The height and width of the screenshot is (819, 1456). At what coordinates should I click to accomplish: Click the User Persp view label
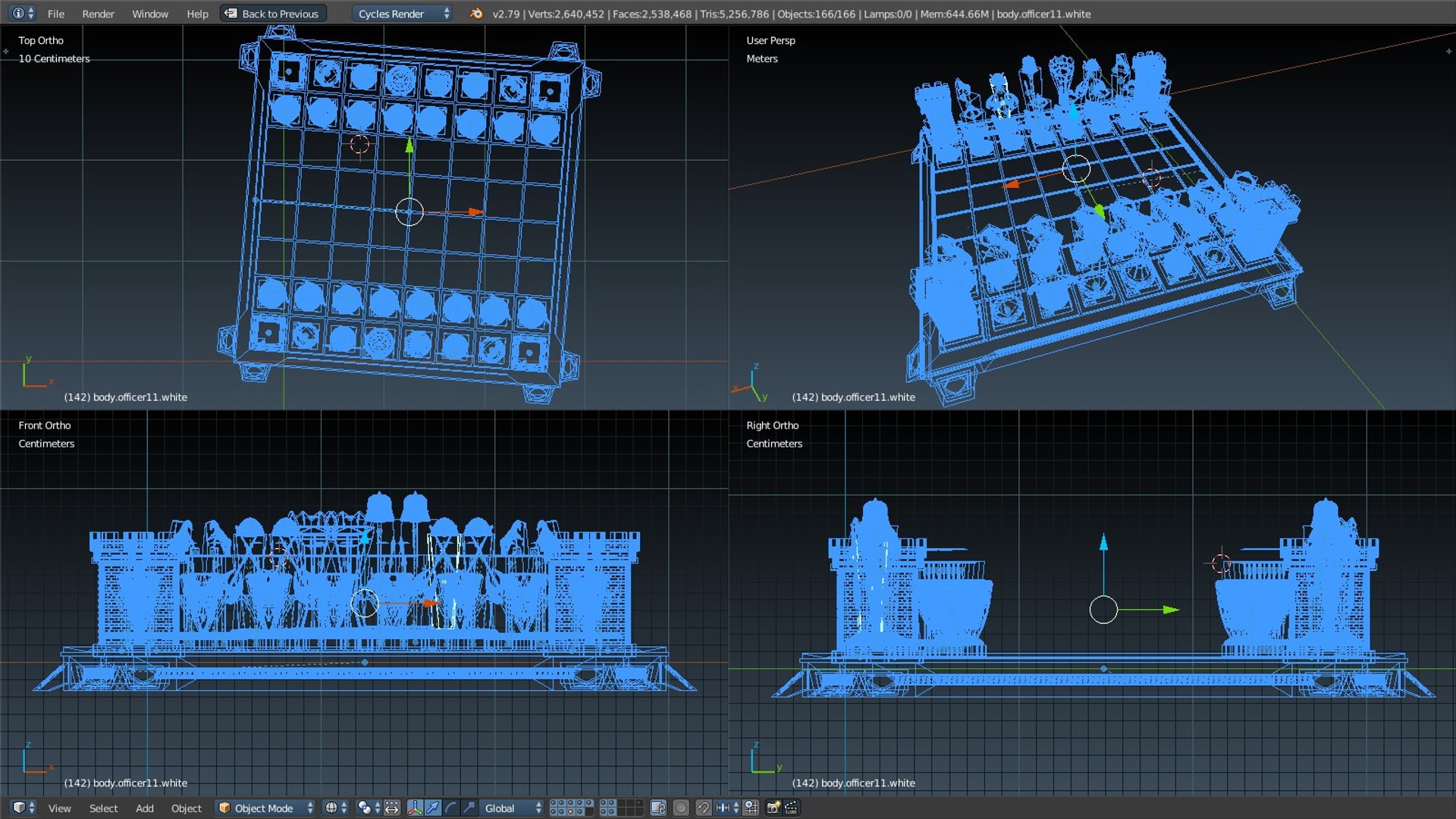pos(770,40)
